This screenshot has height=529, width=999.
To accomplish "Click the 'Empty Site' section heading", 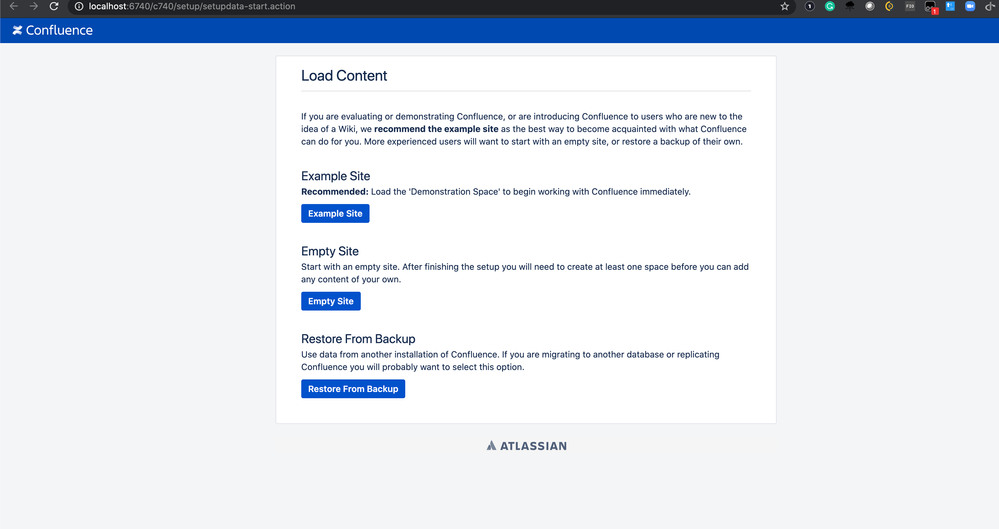I will click(330, 251).
